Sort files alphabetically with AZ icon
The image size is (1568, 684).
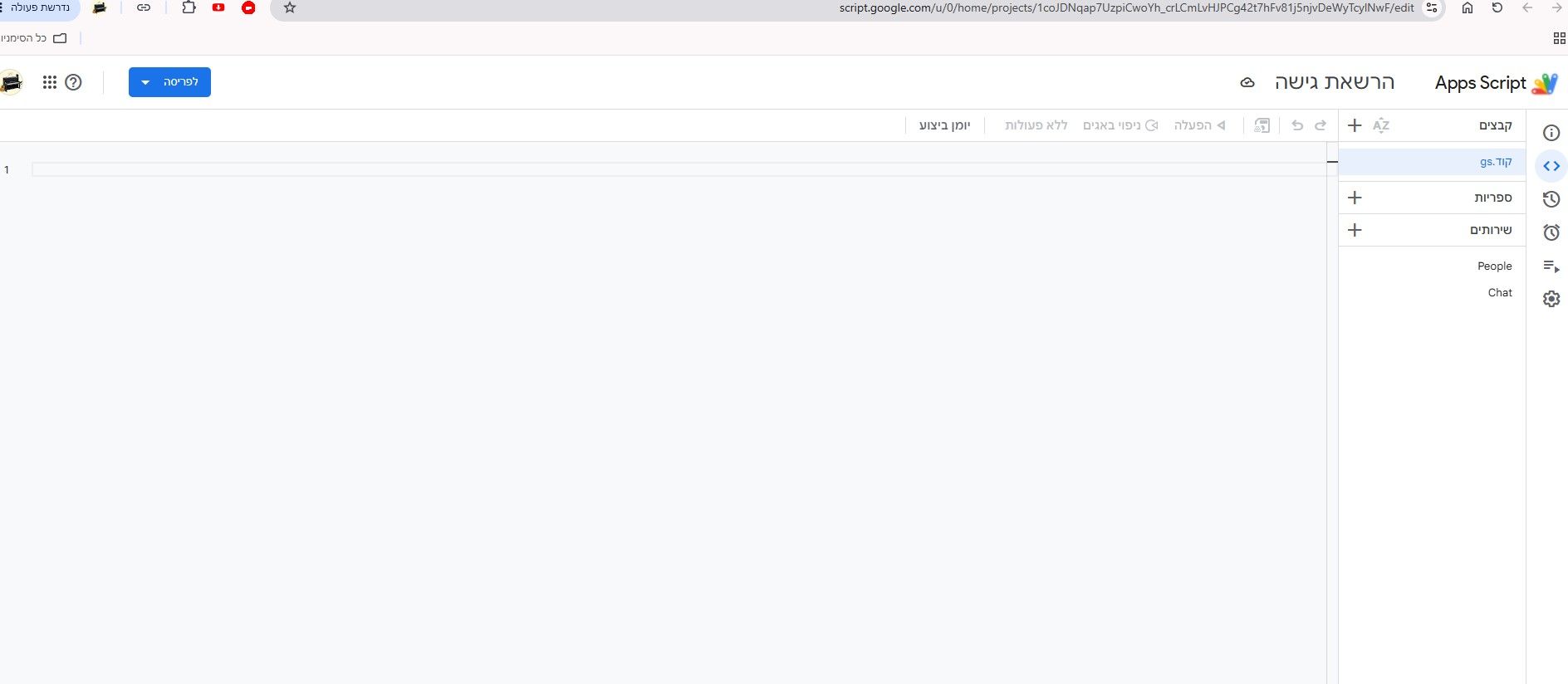coord(1381,125)
